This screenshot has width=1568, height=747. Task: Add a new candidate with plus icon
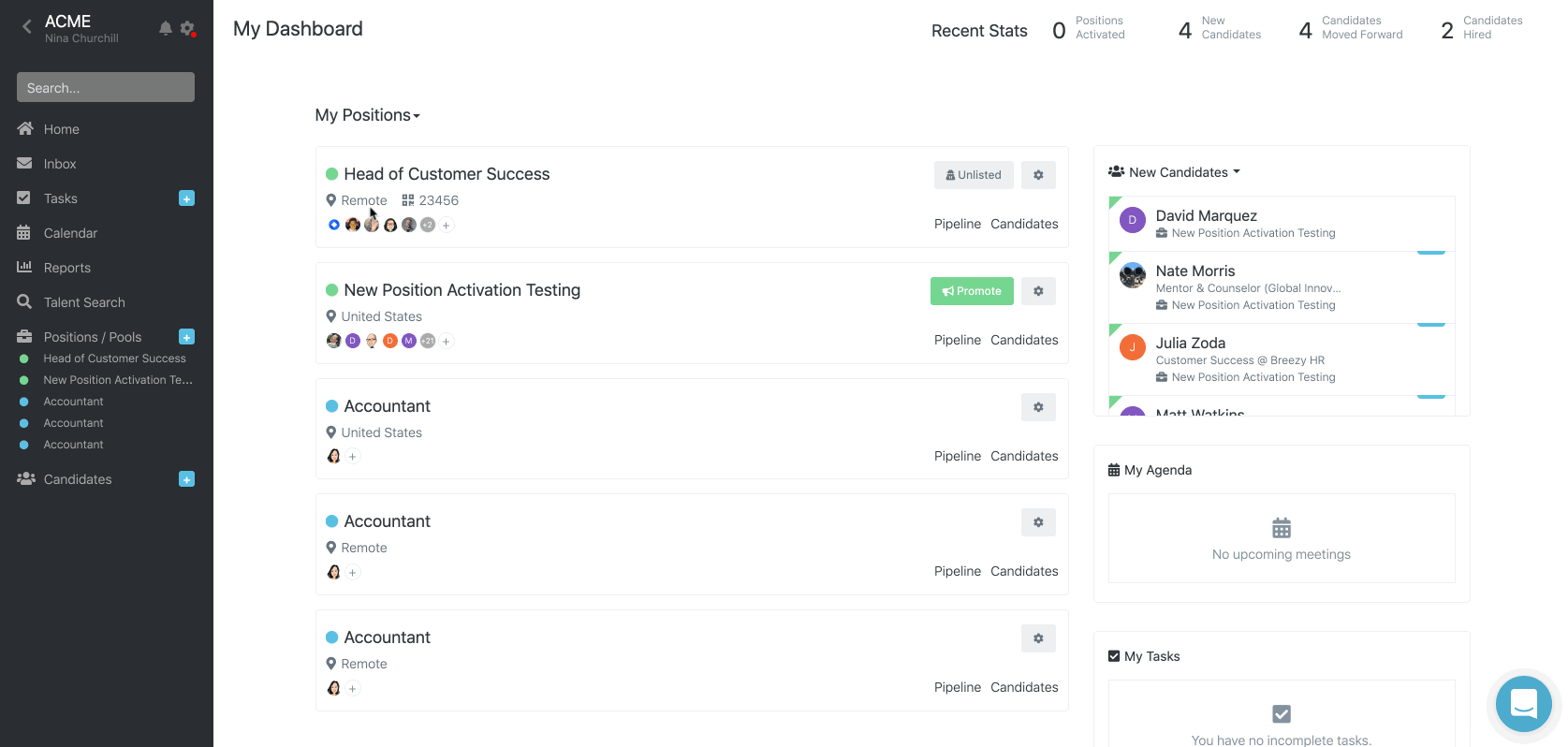pyautogui.click(x=186, y=479)
